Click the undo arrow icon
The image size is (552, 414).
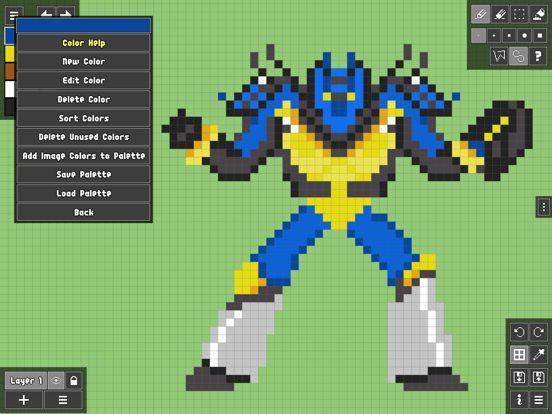click(x=519, y=332)
